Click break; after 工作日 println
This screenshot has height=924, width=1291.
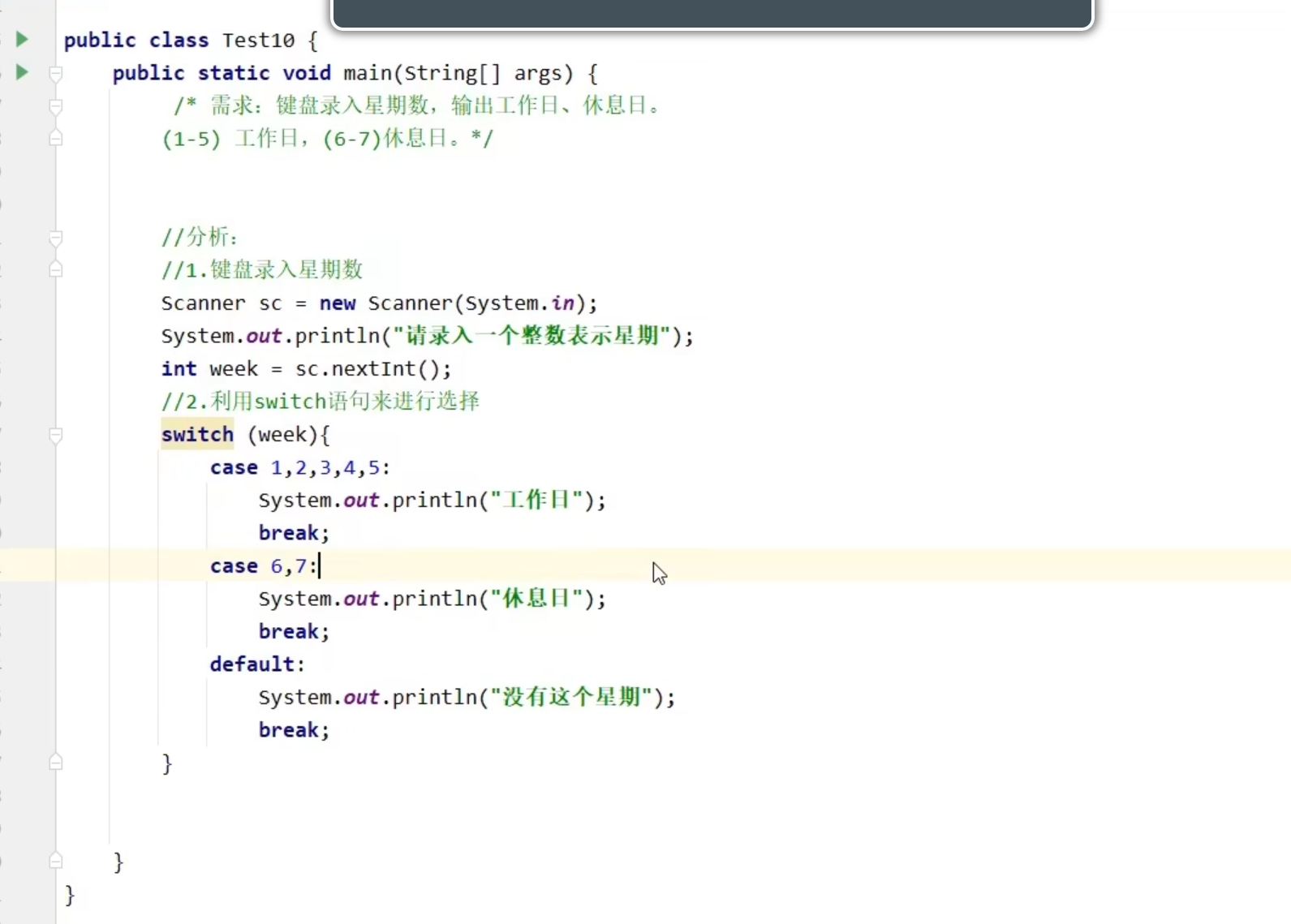pyautogui.click(x=294, y=533)
